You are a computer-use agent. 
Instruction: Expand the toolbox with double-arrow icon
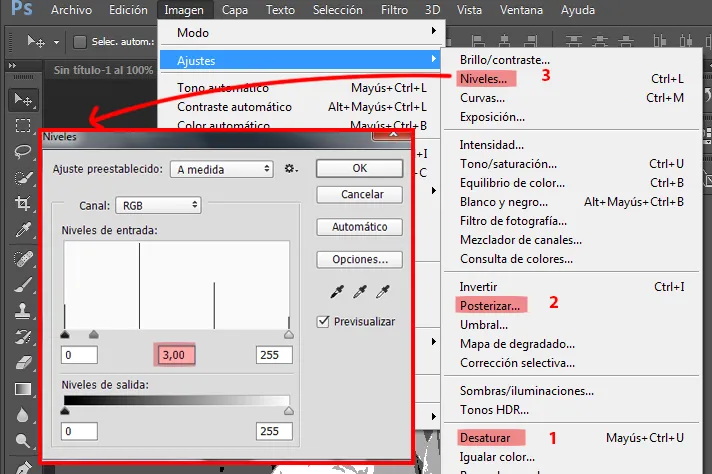click(x=12, y=66)
